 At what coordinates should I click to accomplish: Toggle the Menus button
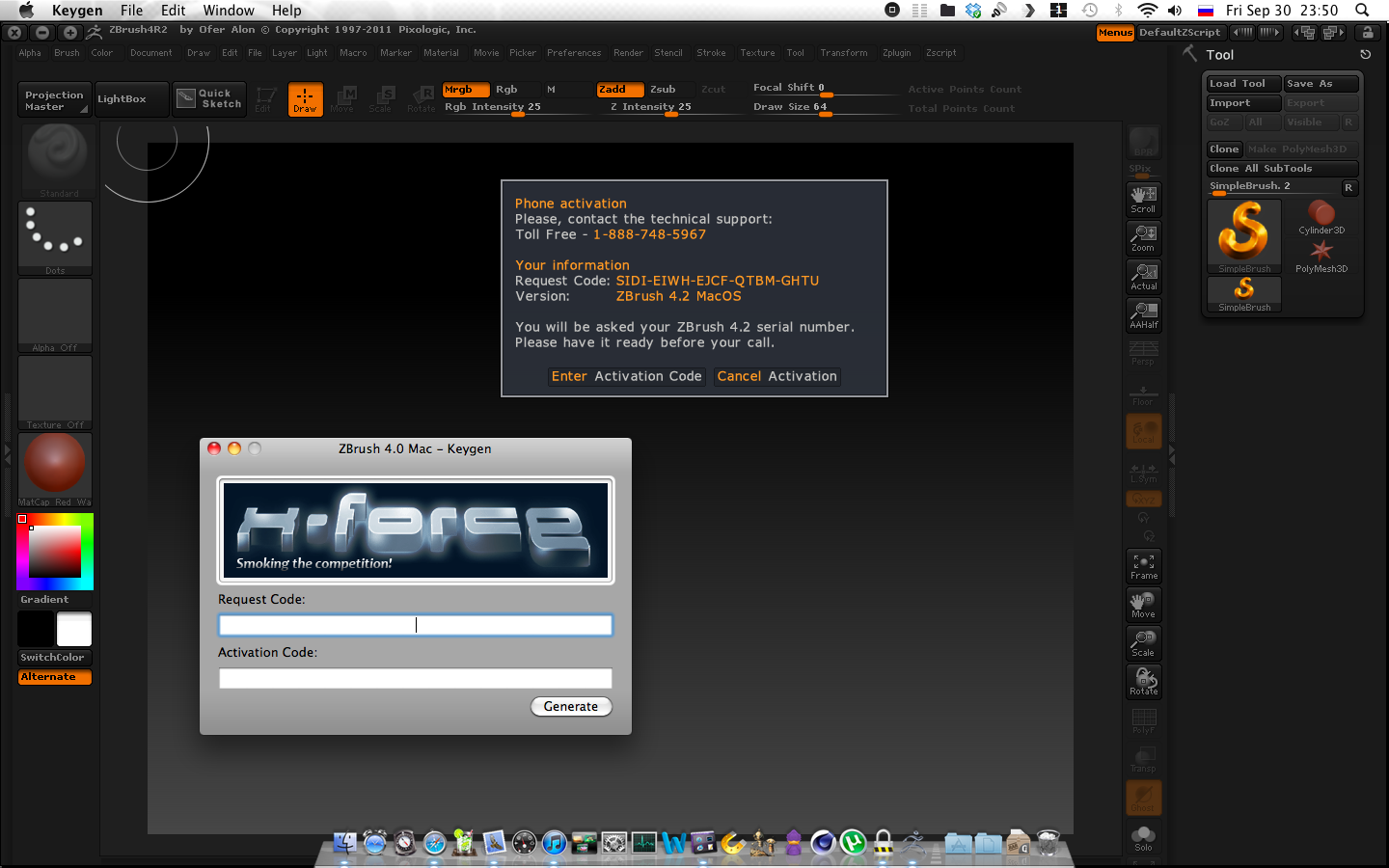coord(1115,33)
